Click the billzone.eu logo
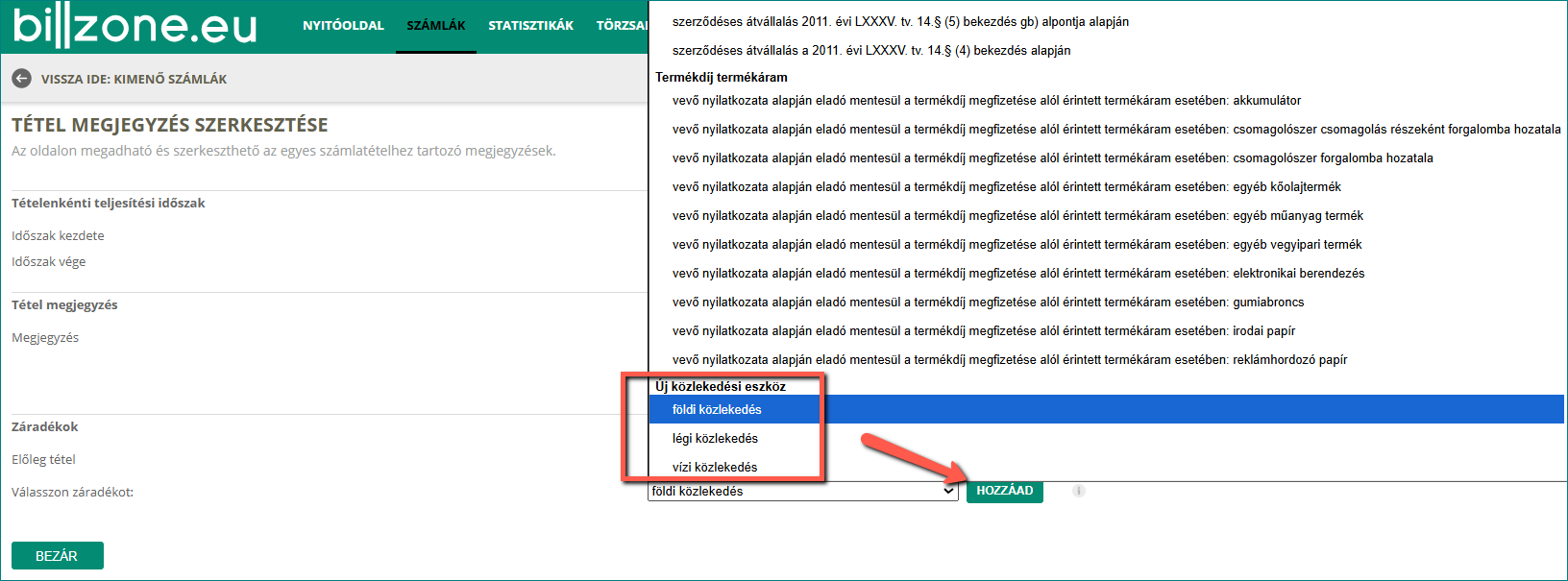Viewport: 1568px width, 581px height. (135, 26)
